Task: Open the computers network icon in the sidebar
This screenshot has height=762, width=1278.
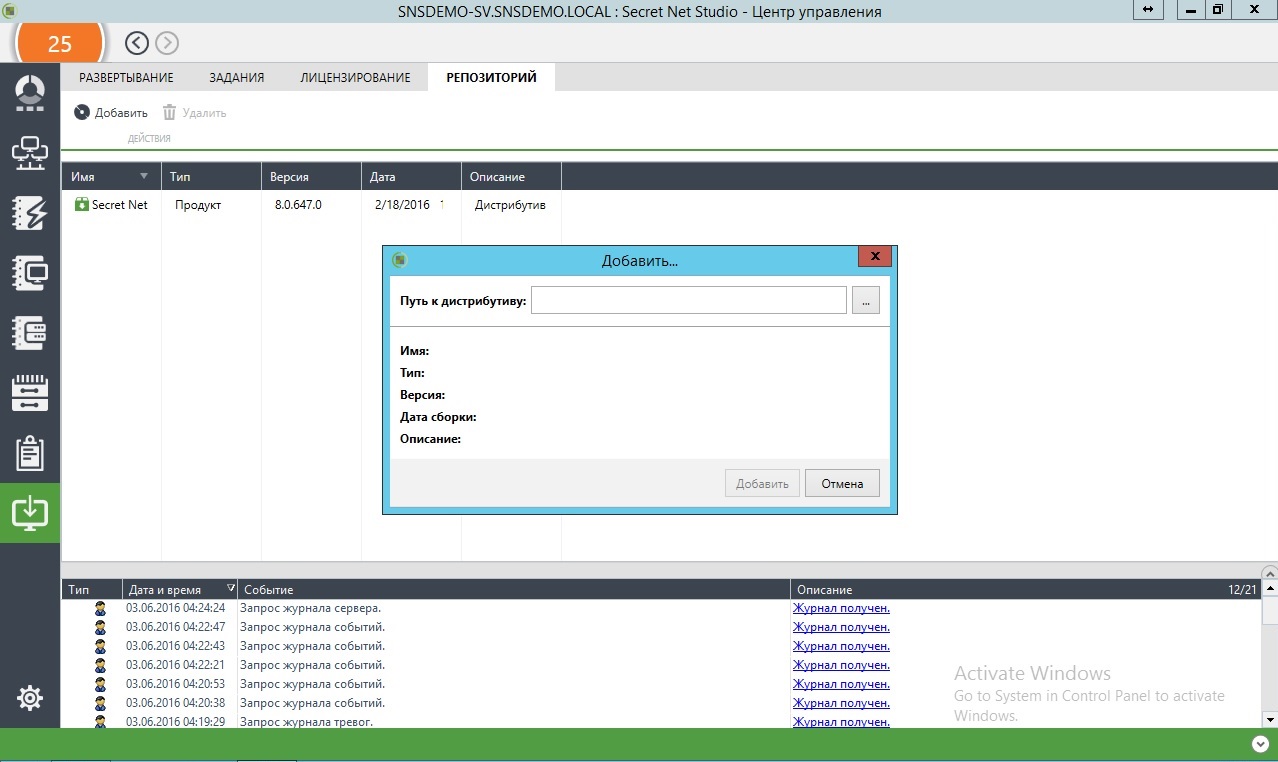Action: pos(30,152)
